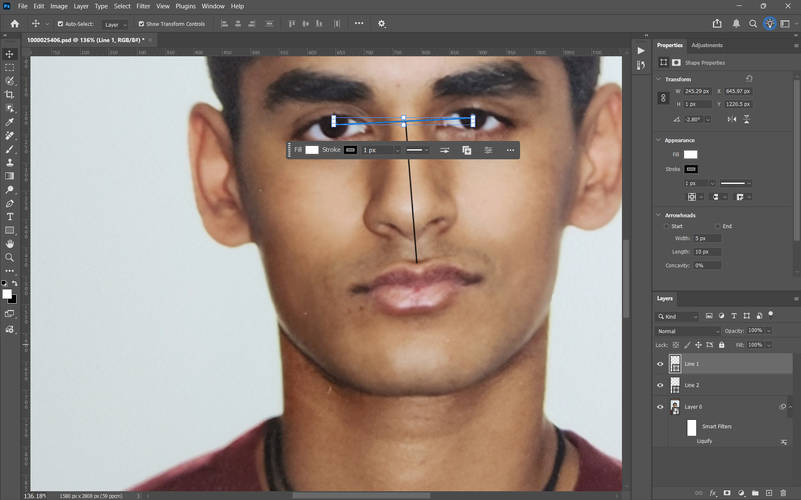Image resolution: width=801 pixels, height=500 pixels.
Task: Switch to the Adjustments tab
Action: click(x=707, y=45)
